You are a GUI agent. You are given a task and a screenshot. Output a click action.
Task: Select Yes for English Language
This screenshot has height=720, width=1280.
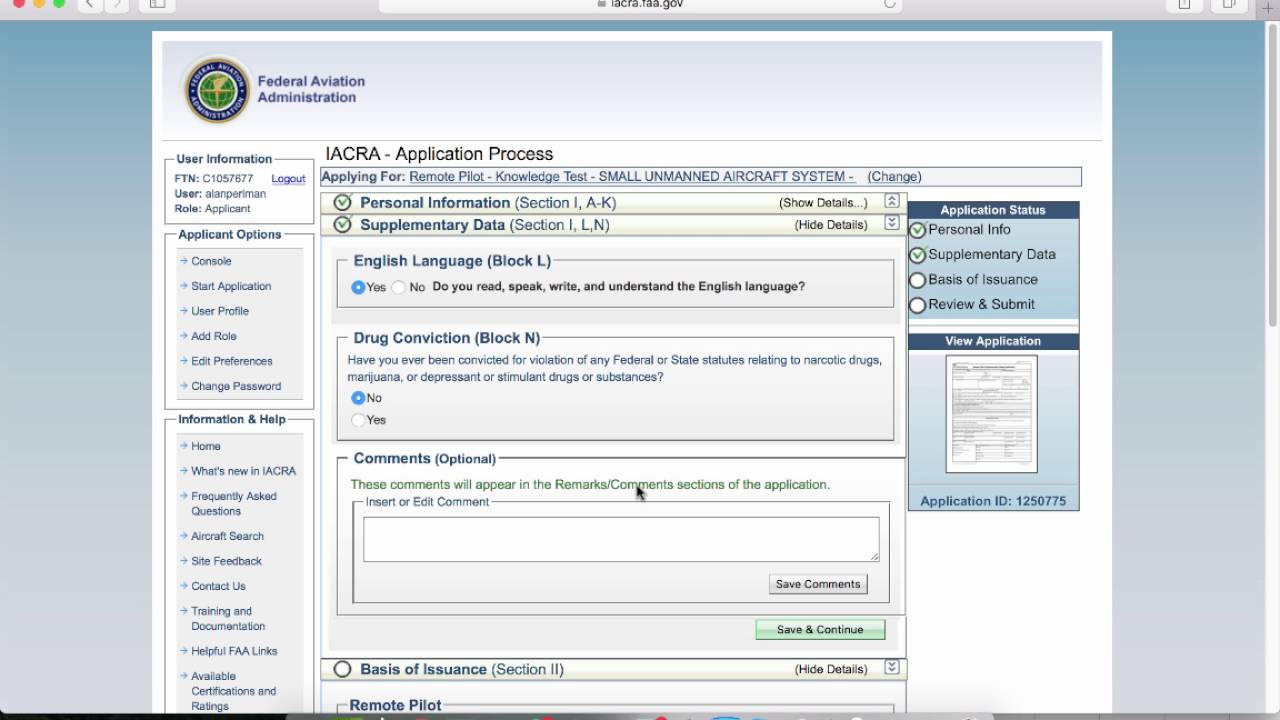click(358, 287)
